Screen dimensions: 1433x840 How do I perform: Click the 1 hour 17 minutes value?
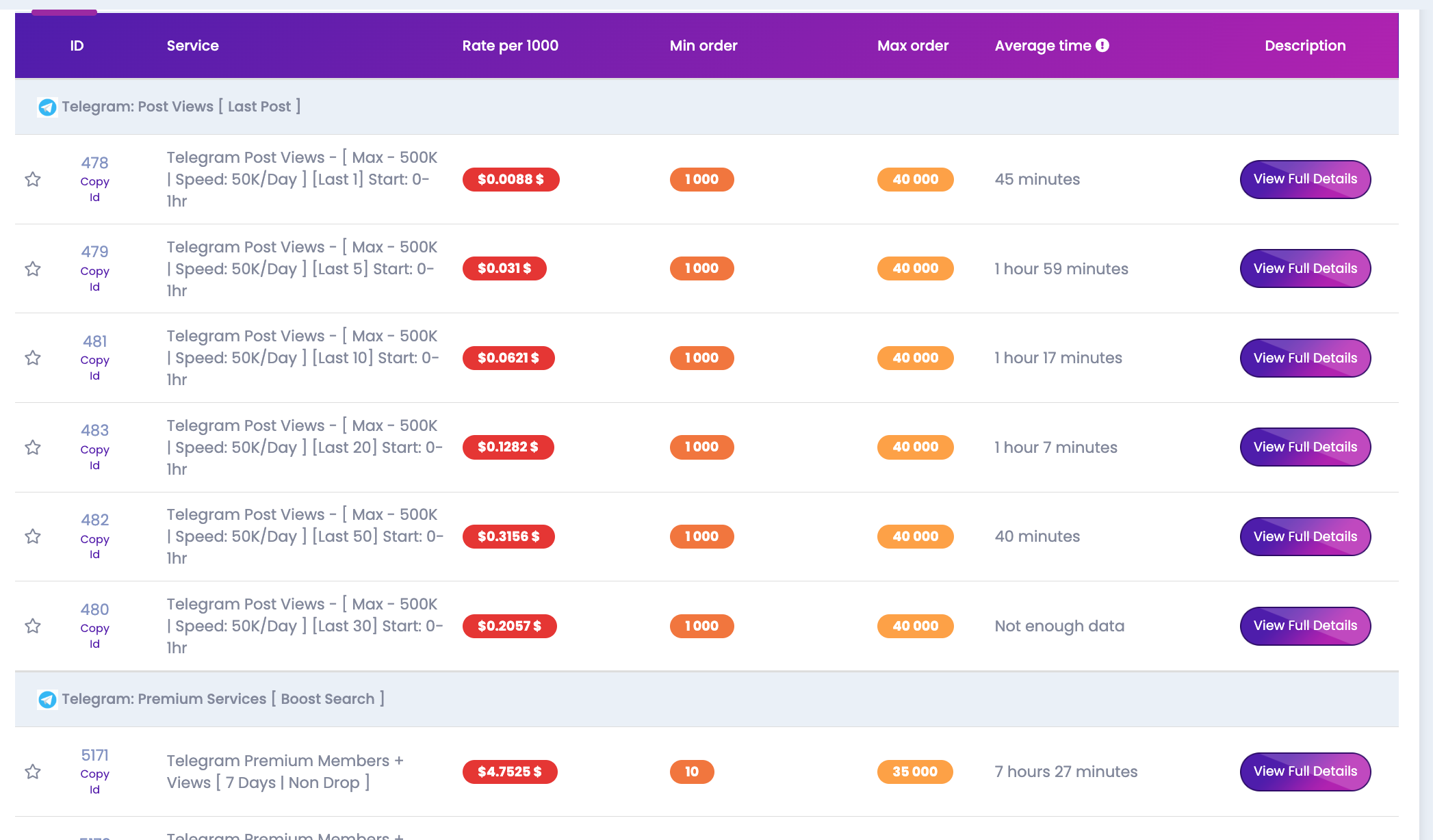[x=1059, y=358]
